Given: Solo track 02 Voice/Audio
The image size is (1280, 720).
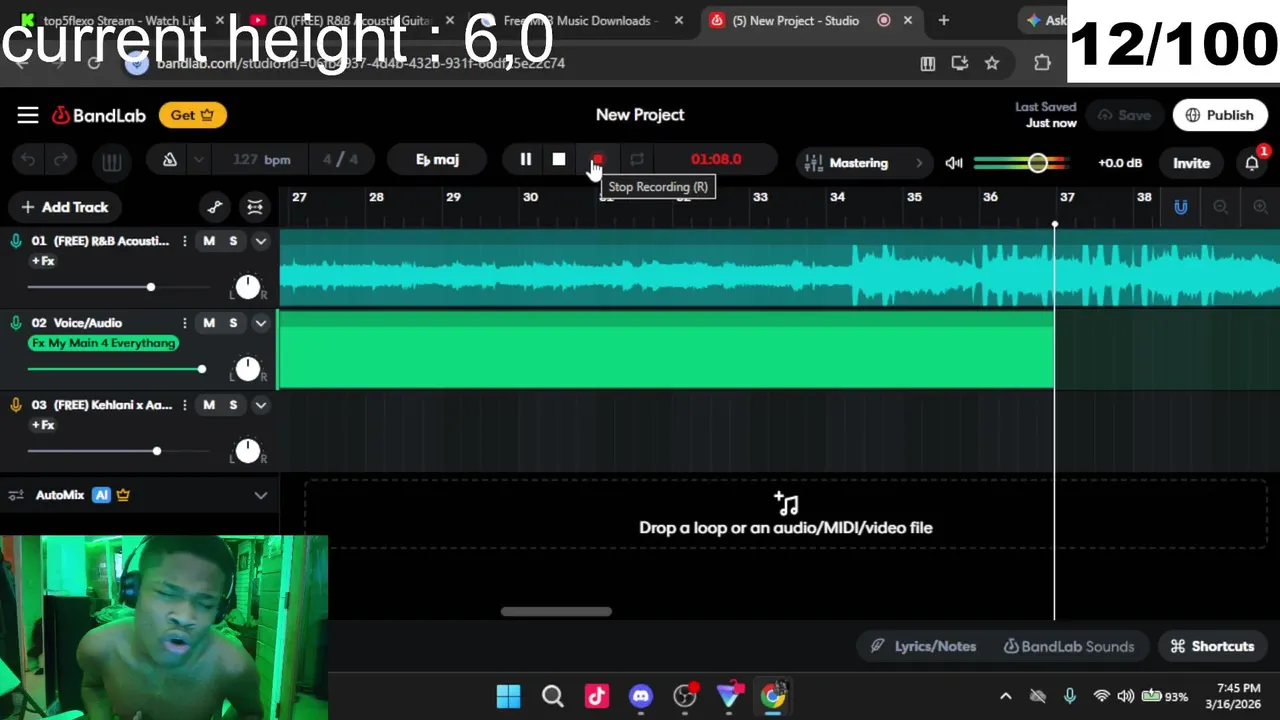Looking at the screenshot, I should [x=233, y=323].
